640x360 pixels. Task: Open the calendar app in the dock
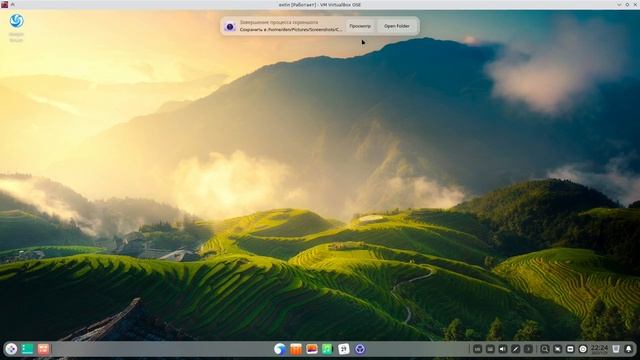(x=344, y=349)
